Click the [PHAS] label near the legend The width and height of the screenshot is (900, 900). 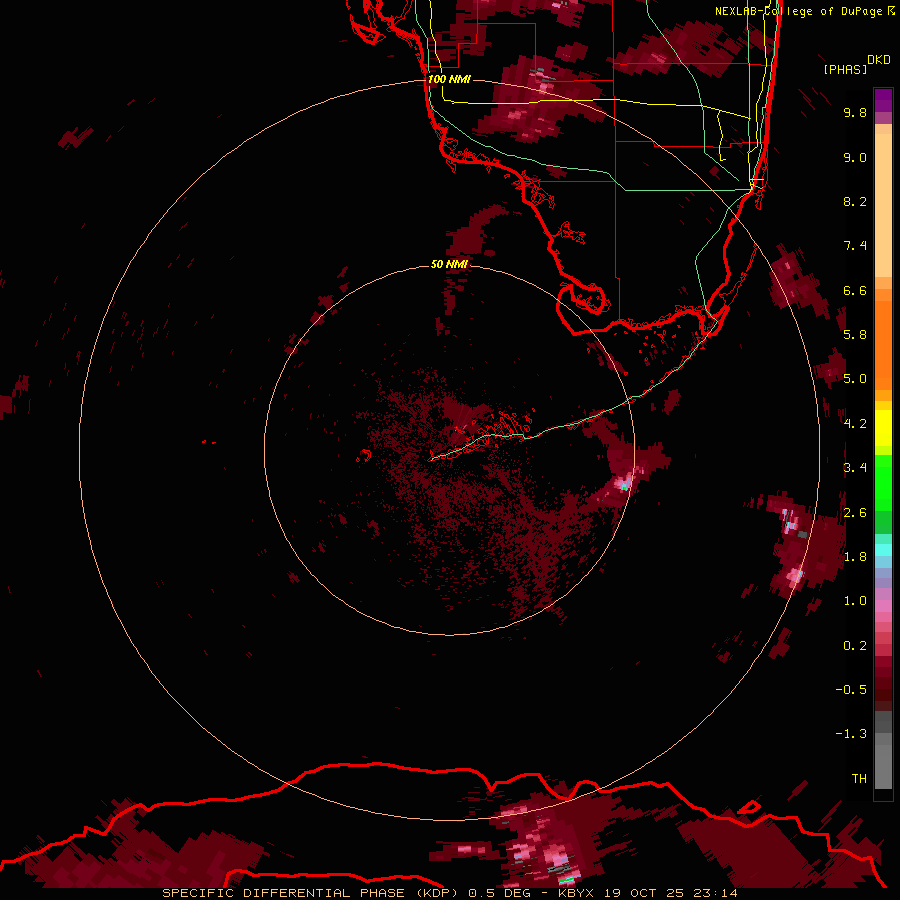point(845,69)
